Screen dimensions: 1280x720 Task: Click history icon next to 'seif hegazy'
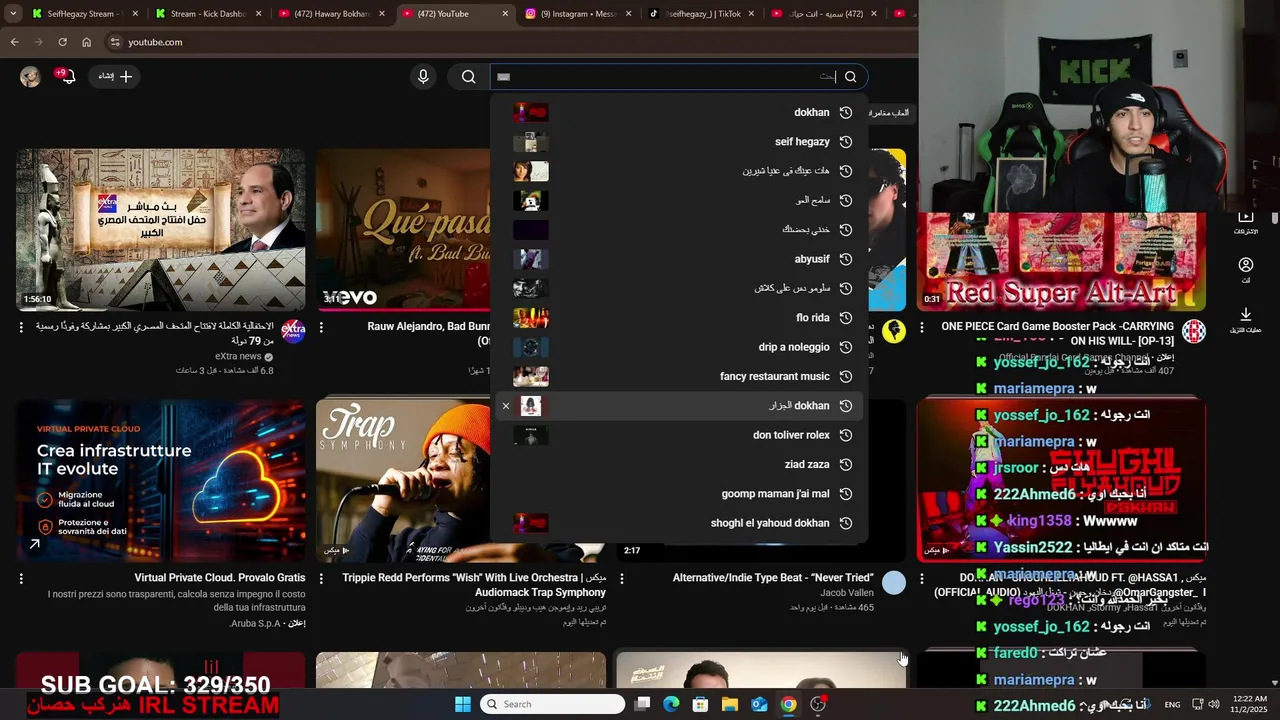pyautogui.click(x=846, y=142)
